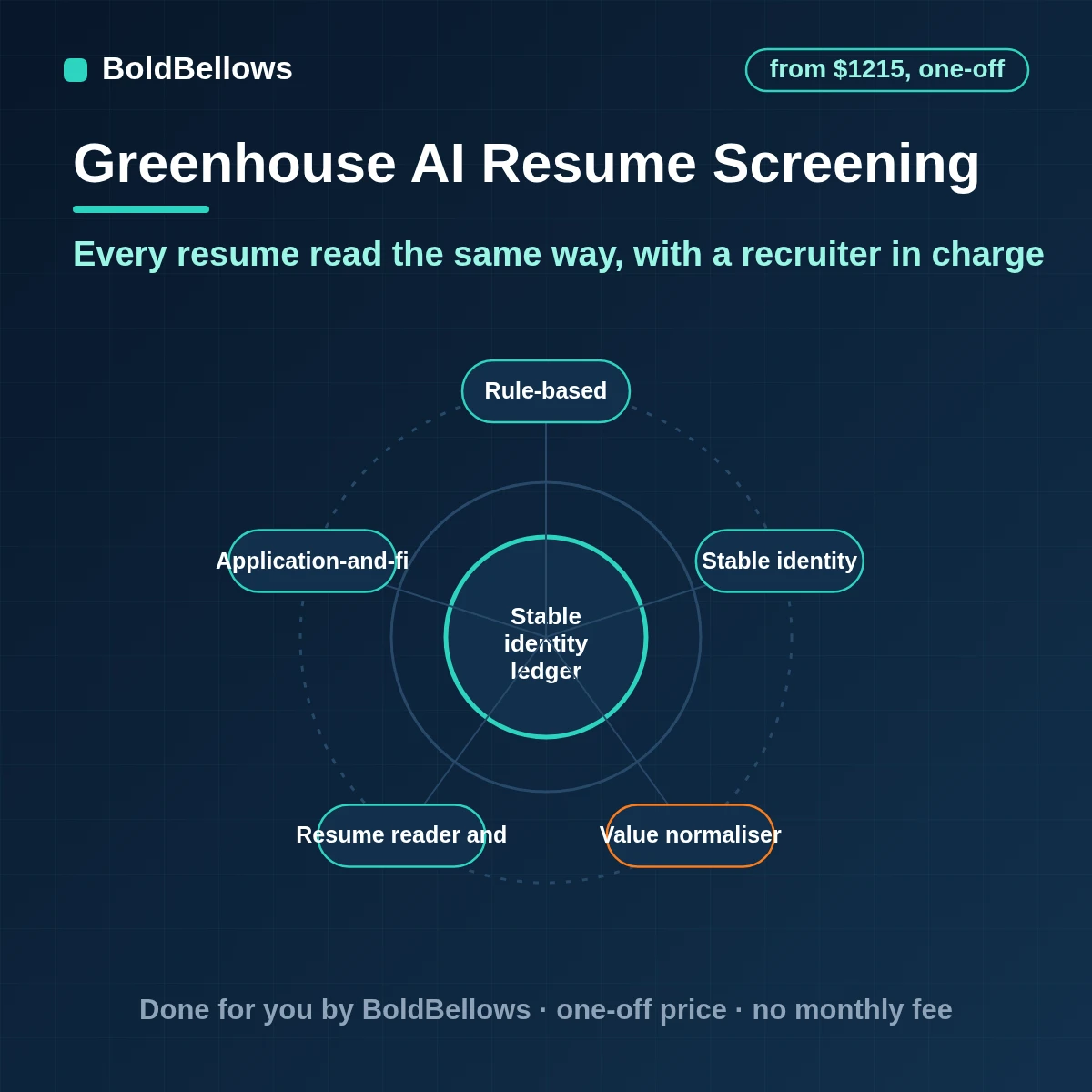Click the footer text 'Done for you by BoldBellows'
Screen dimensions: 1092x1092
335,1010
